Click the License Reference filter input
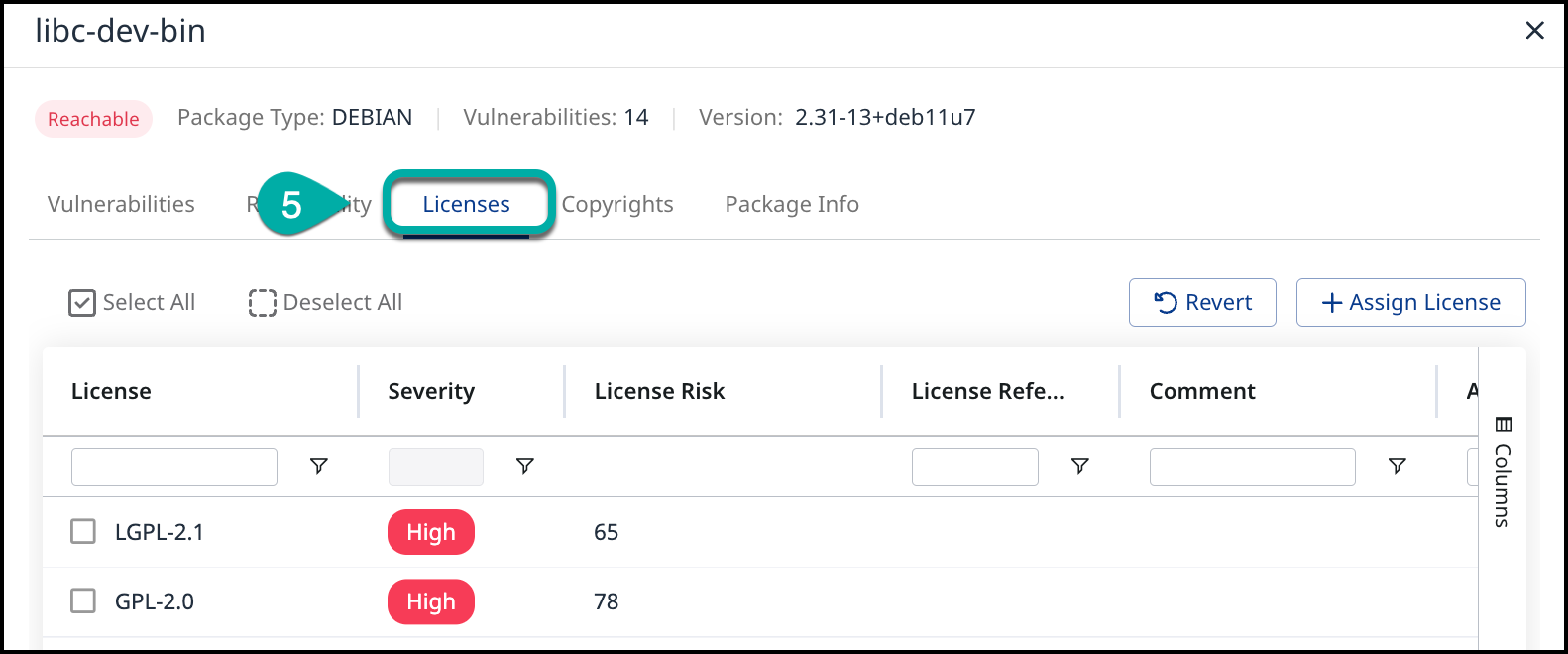The width and height of the screenshot is (1568, 654). [x=974, y=467]
